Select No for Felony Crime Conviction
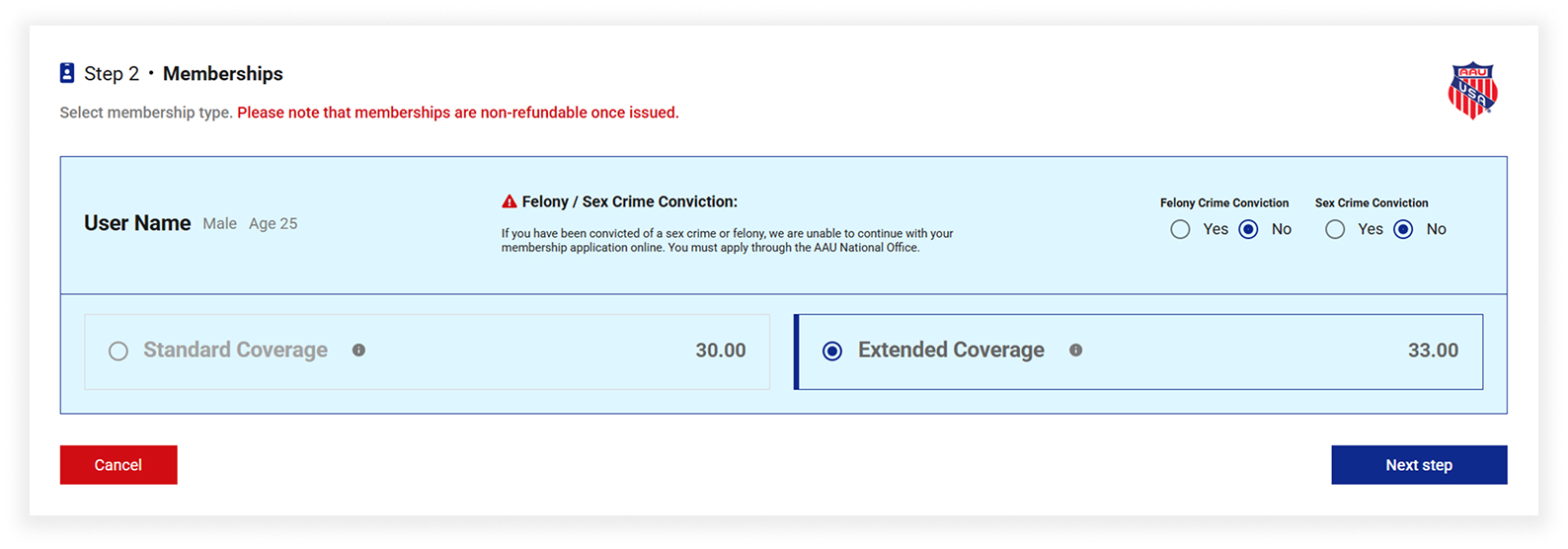Viewport: 1568px width, 549px height. 1248,229
